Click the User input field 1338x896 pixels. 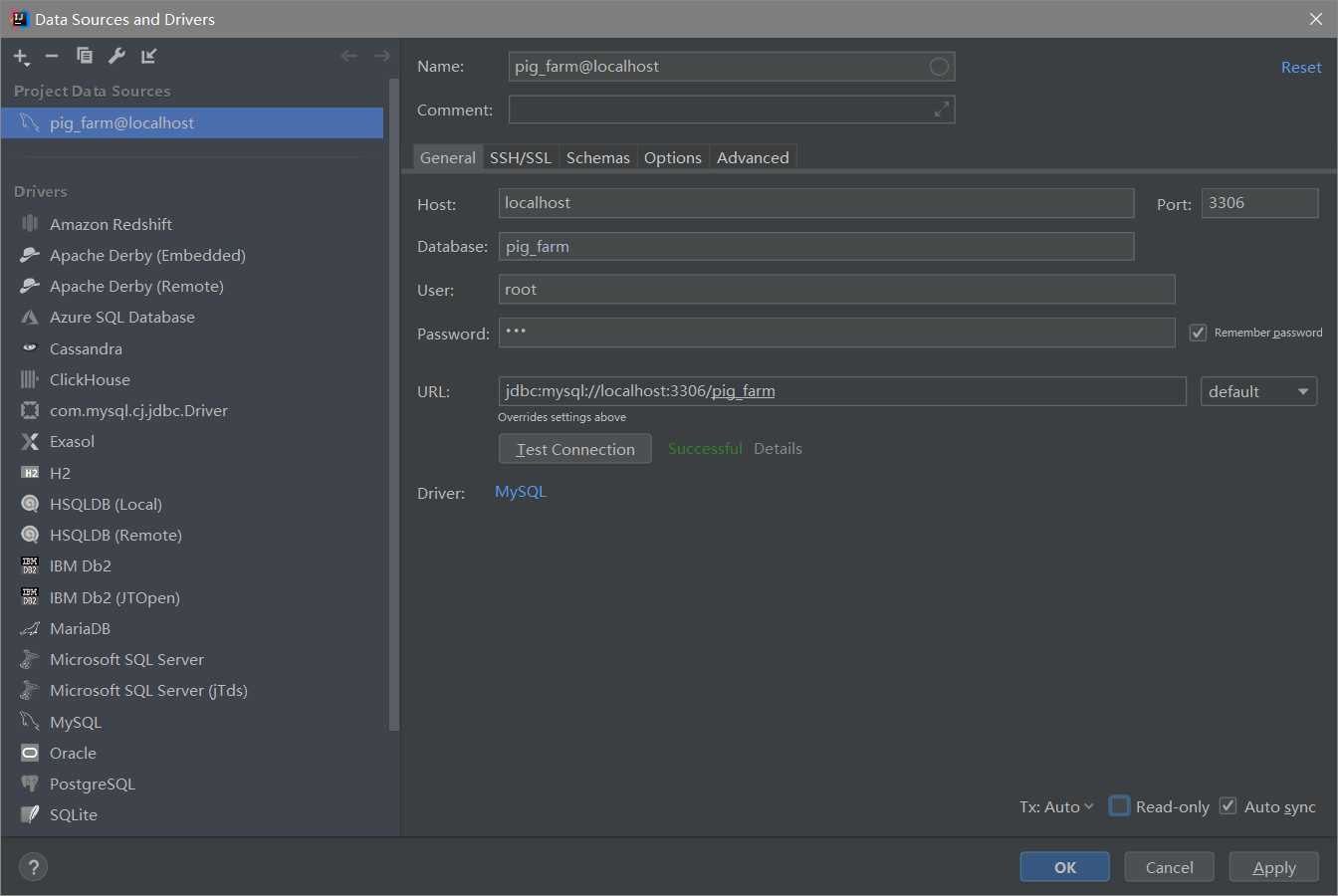837,290
